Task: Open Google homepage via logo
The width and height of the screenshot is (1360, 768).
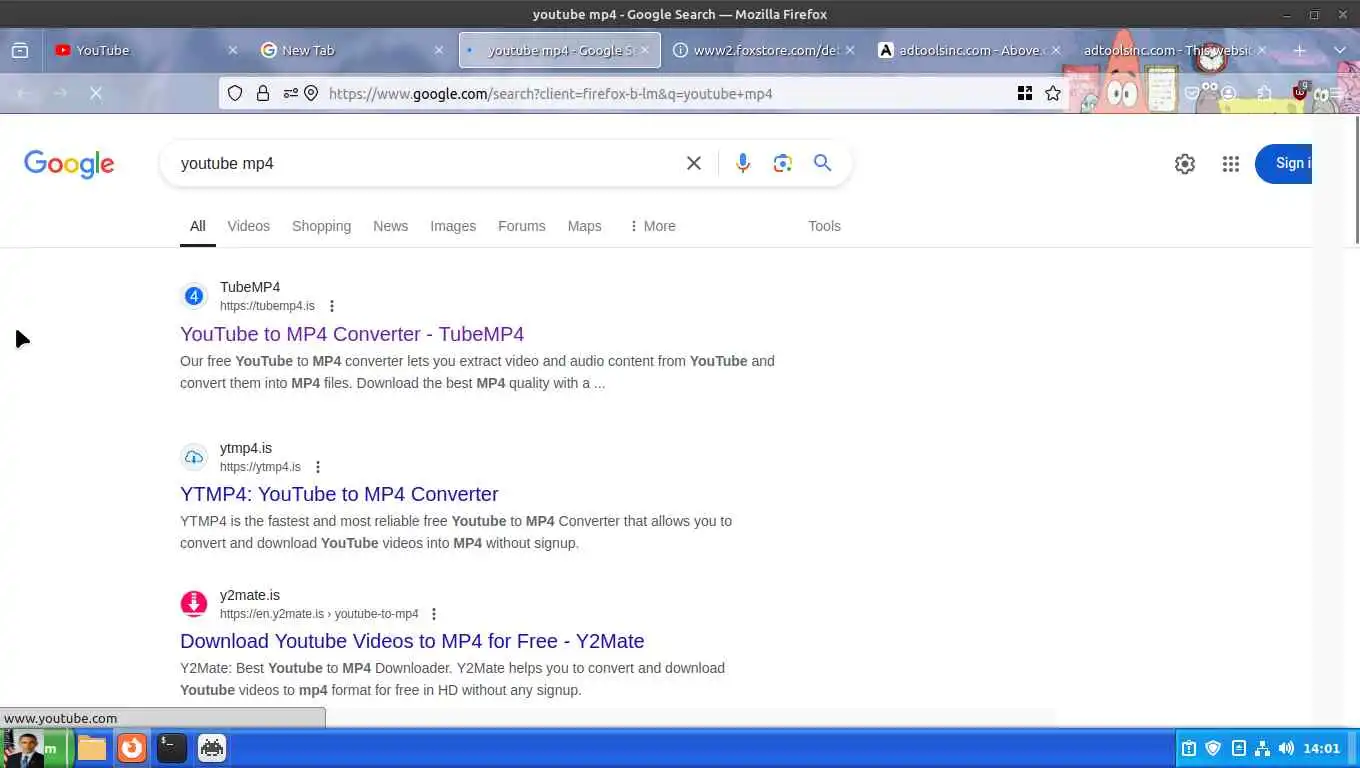Action: (69, 164)
